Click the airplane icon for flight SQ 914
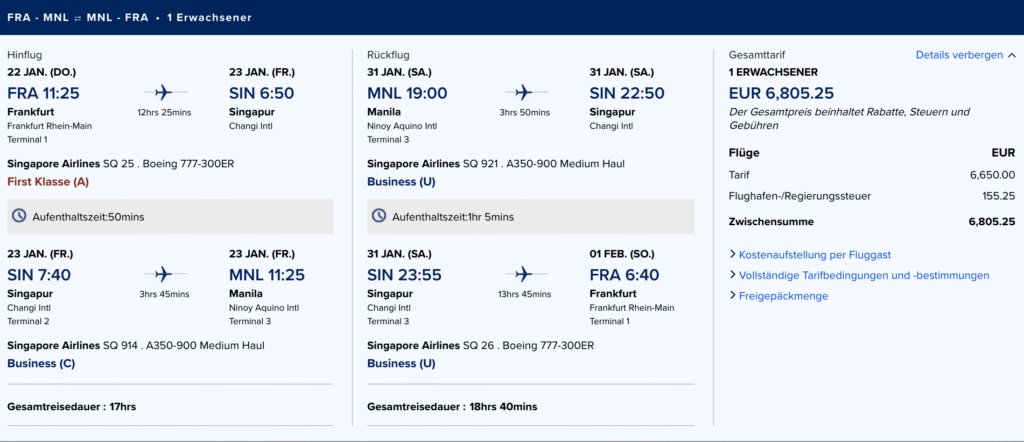Viewport: 1024px width, 442px height. click(x=164, y=274)
